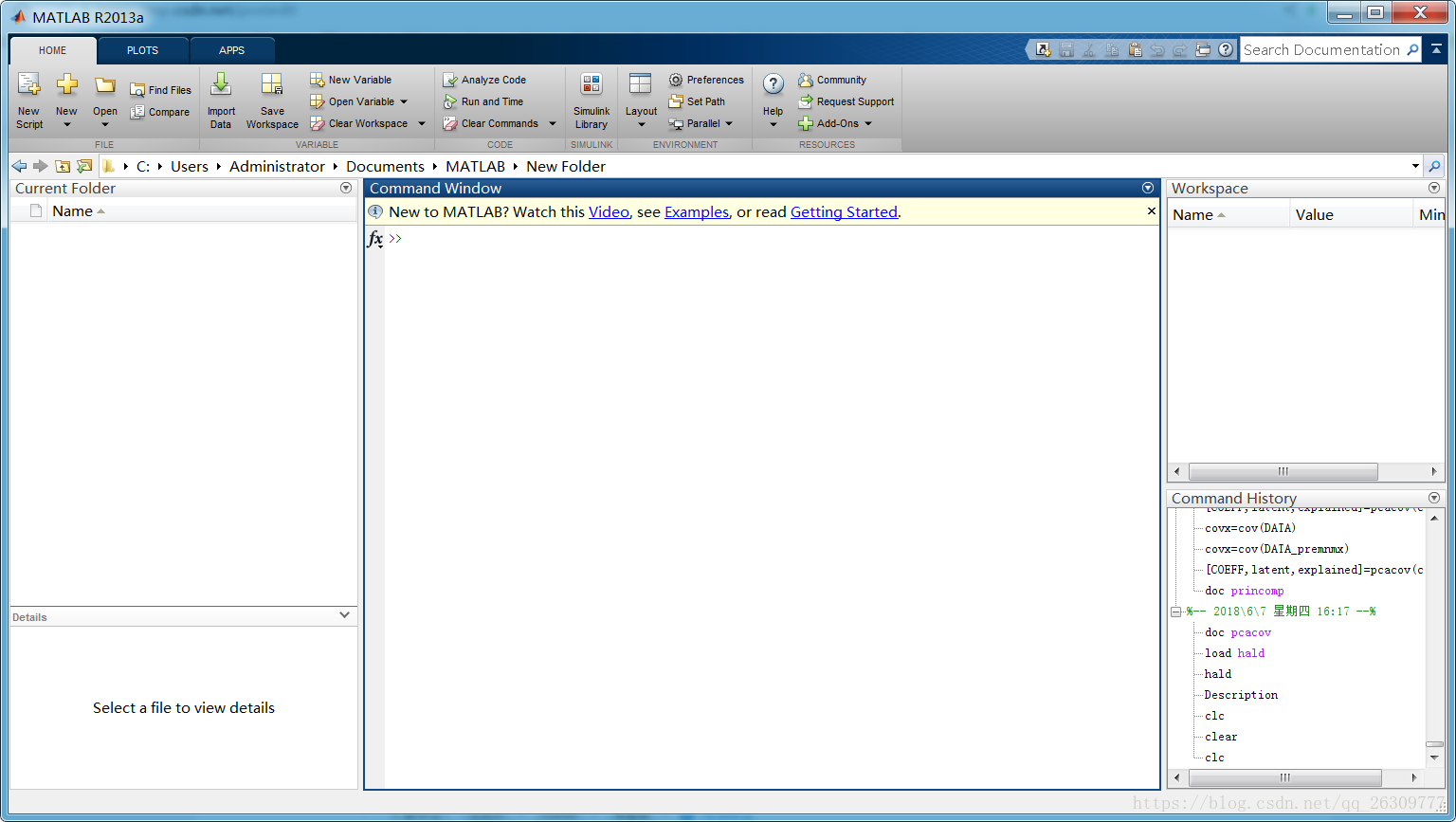This screenshot has width=1456, height=822.
Task: Select the Administrator path segment
Action: [277, 166]
